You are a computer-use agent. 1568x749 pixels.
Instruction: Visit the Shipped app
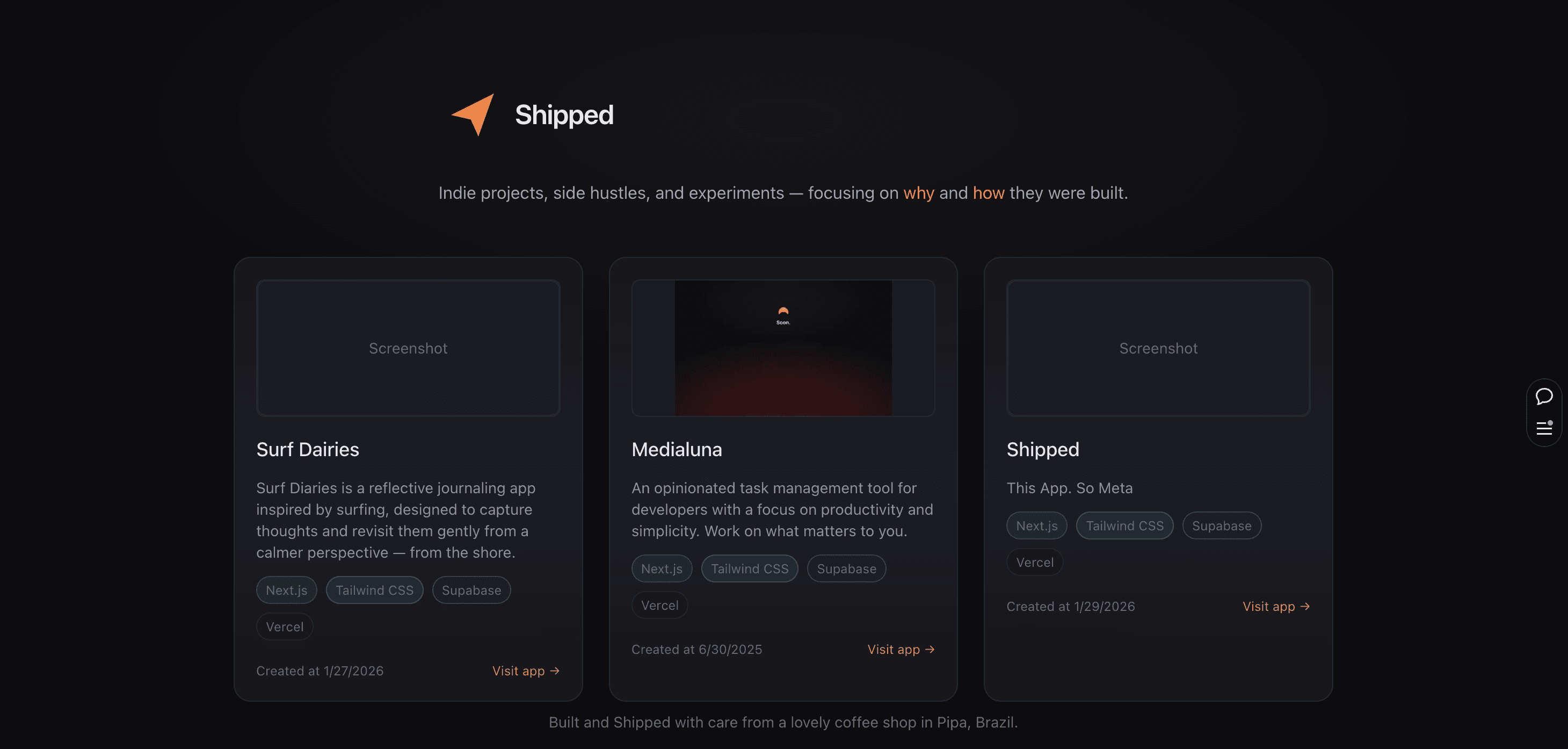click(1276, 607)
